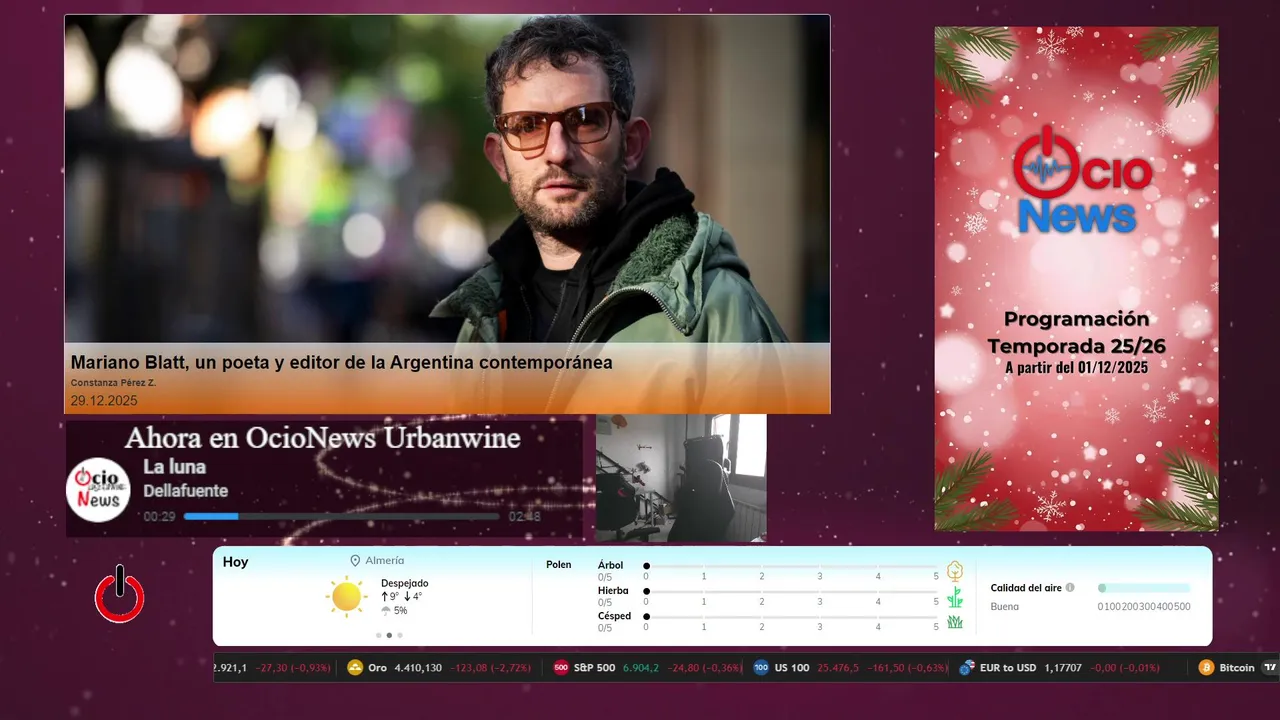Click the Oro price 4.410,130
The width and height of the screenshot is (1280, 720).
click(418, 668)
